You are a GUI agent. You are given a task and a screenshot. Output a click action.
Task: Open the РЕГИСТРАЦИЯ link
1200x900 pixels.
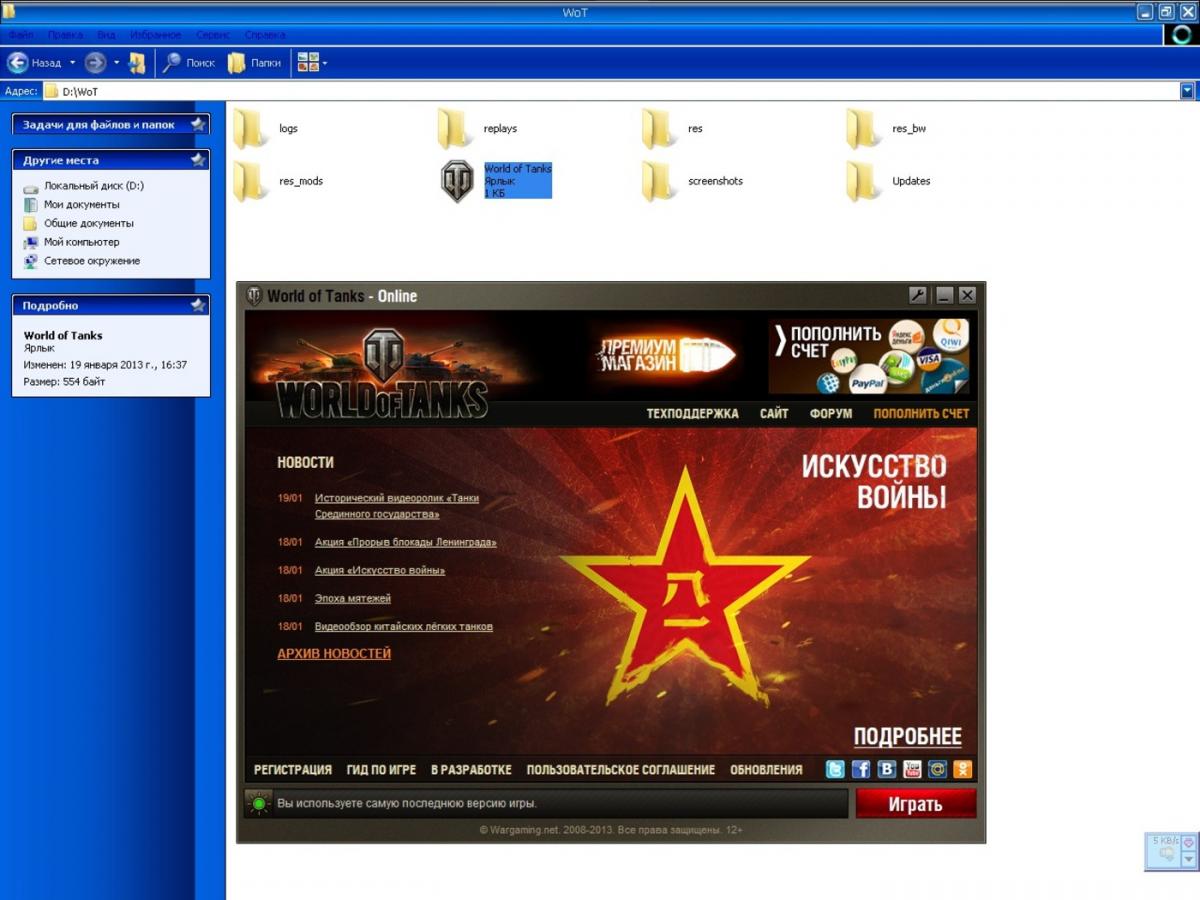(x=293, y=770)
